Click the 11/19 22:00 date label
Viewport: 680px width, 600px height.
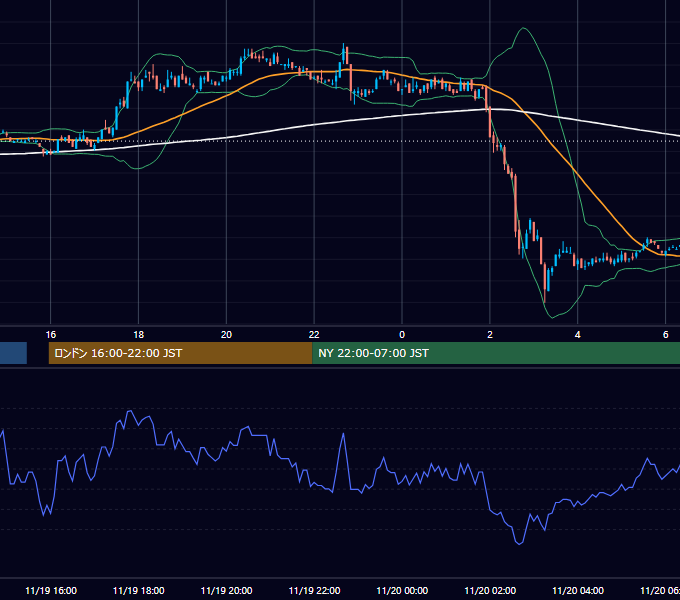(314, 590)
